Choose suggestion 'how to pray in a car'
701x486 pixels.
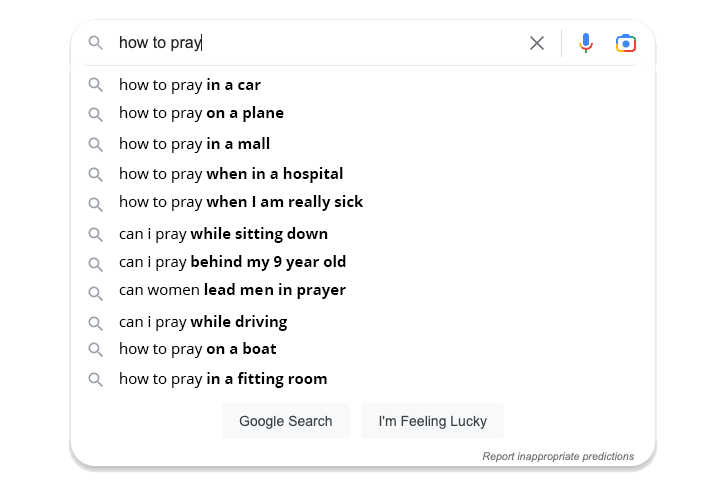(x=190, y=85)
